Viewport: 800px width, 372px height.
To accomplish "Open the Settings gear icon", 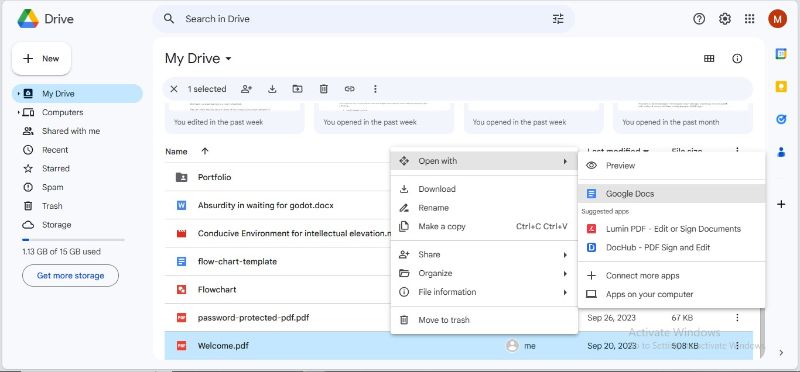I will (724, 19).
